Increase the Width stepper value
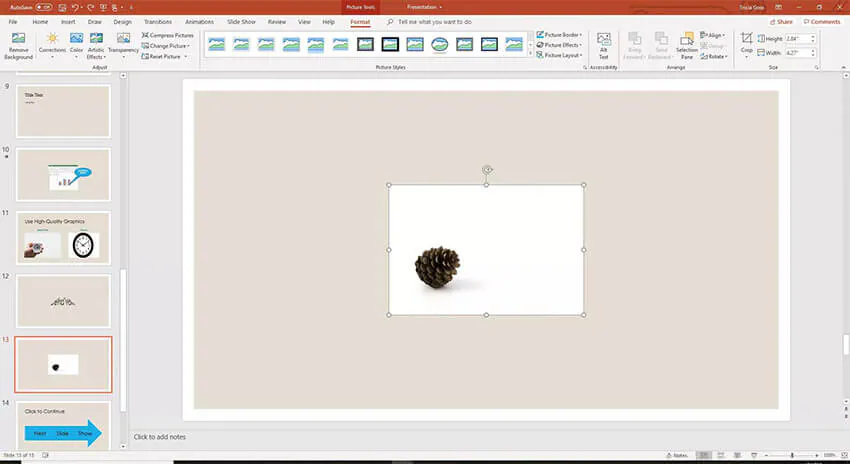850x464 pixels. pyautogui.click(x=813, y=51)
